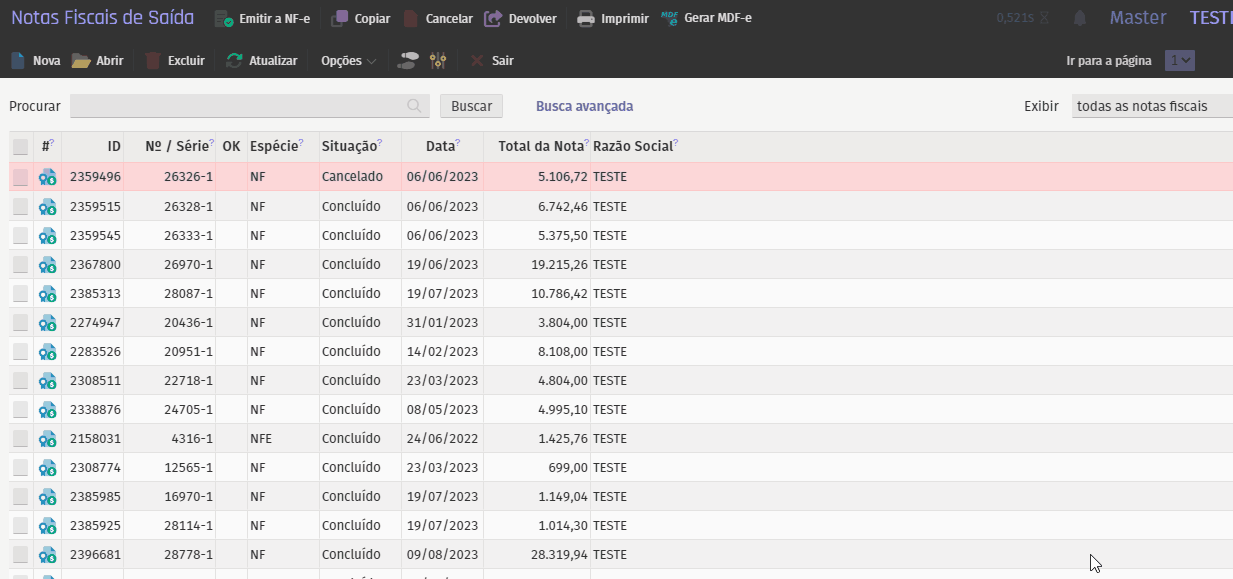
Task: Click the Cancelado status of invoice 2359496
Action: click(x=352, y=177)
